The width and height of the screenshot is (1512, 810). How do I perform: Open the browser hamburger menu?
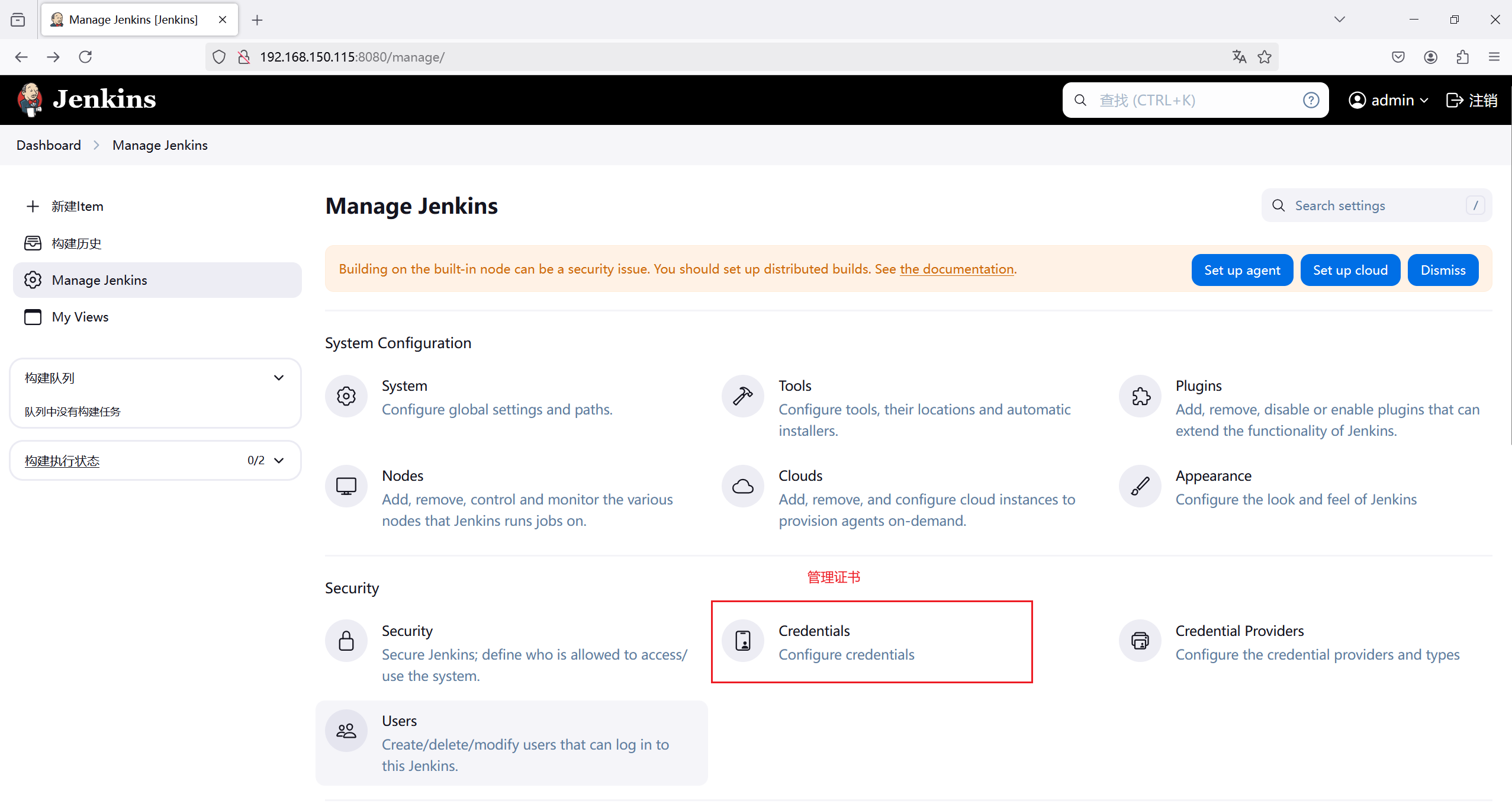pos(1494,57)
